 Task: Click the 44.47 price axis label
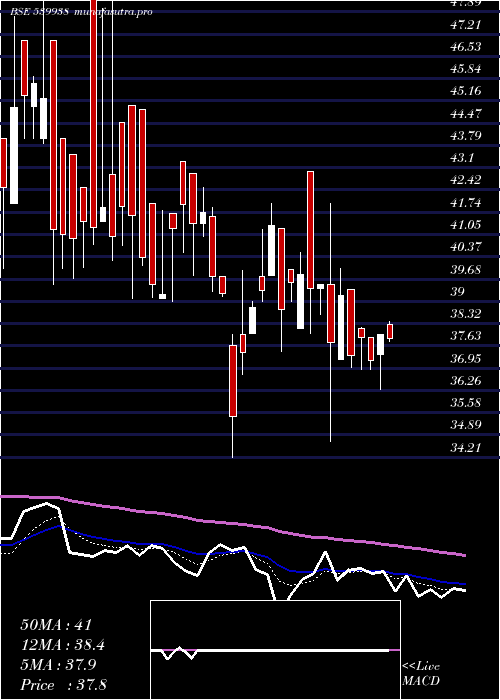click(x=466, y=113)
